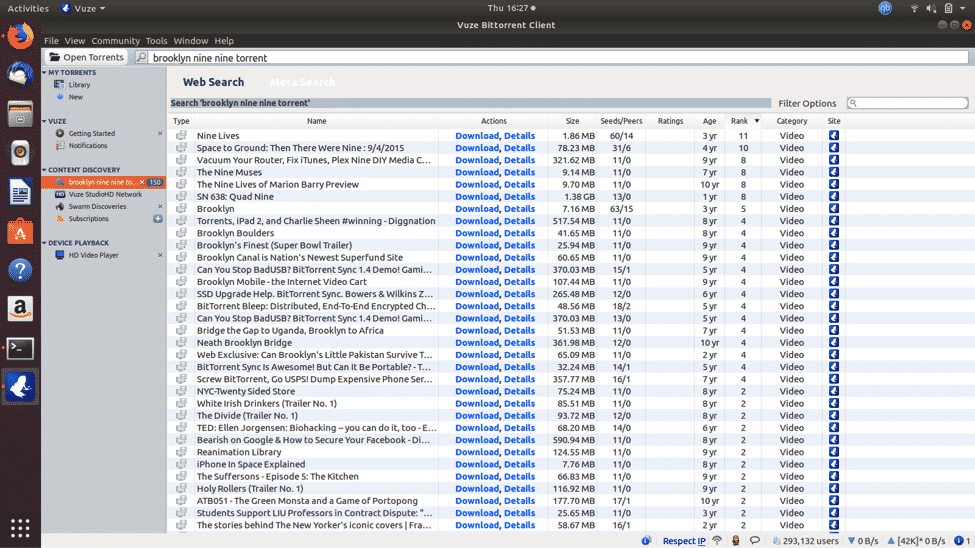Open Swarm Discoveries in the sidebar
The height and width of the screenshot is (548, 975).
click(97, 207)
